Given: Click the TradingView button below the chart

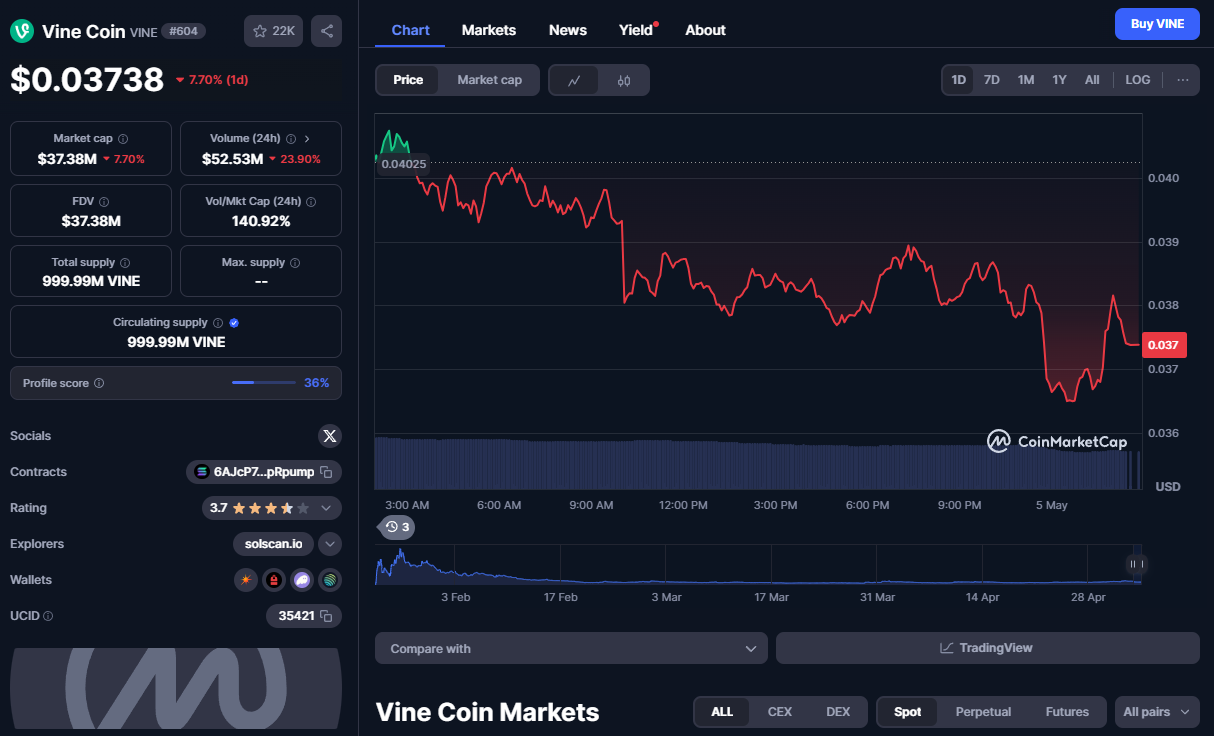Looking at the screenshot, I should click(x=987, y=647).
